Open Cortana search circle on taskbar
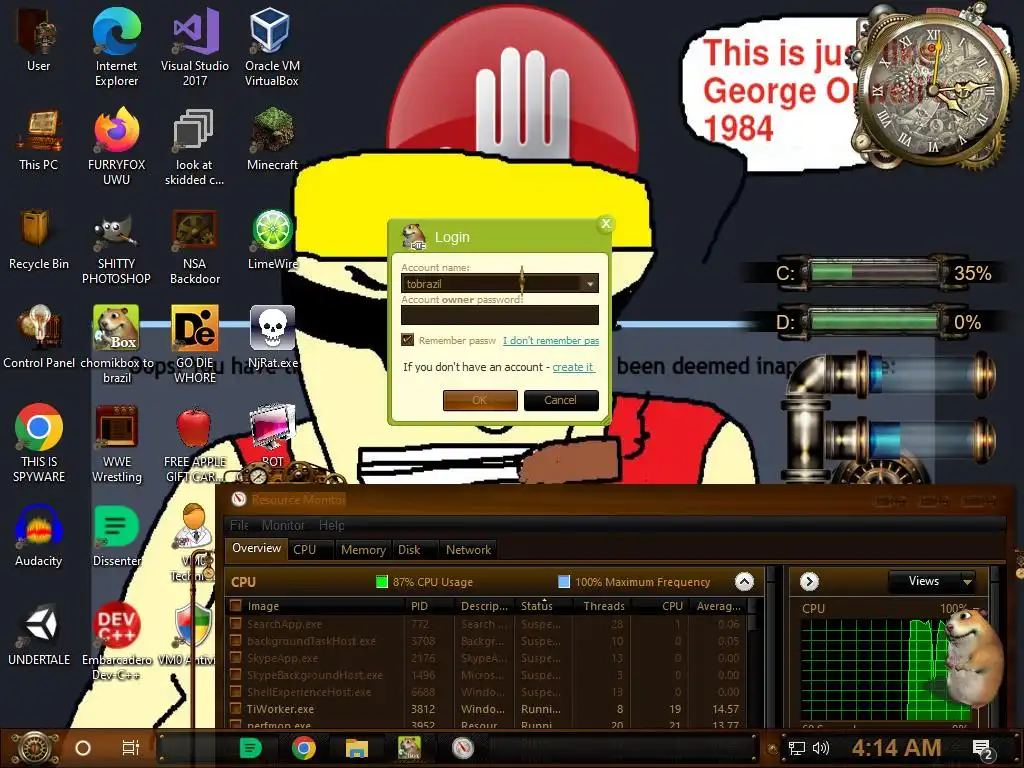Screen dimensions: 1024x768 click(83, 748)
